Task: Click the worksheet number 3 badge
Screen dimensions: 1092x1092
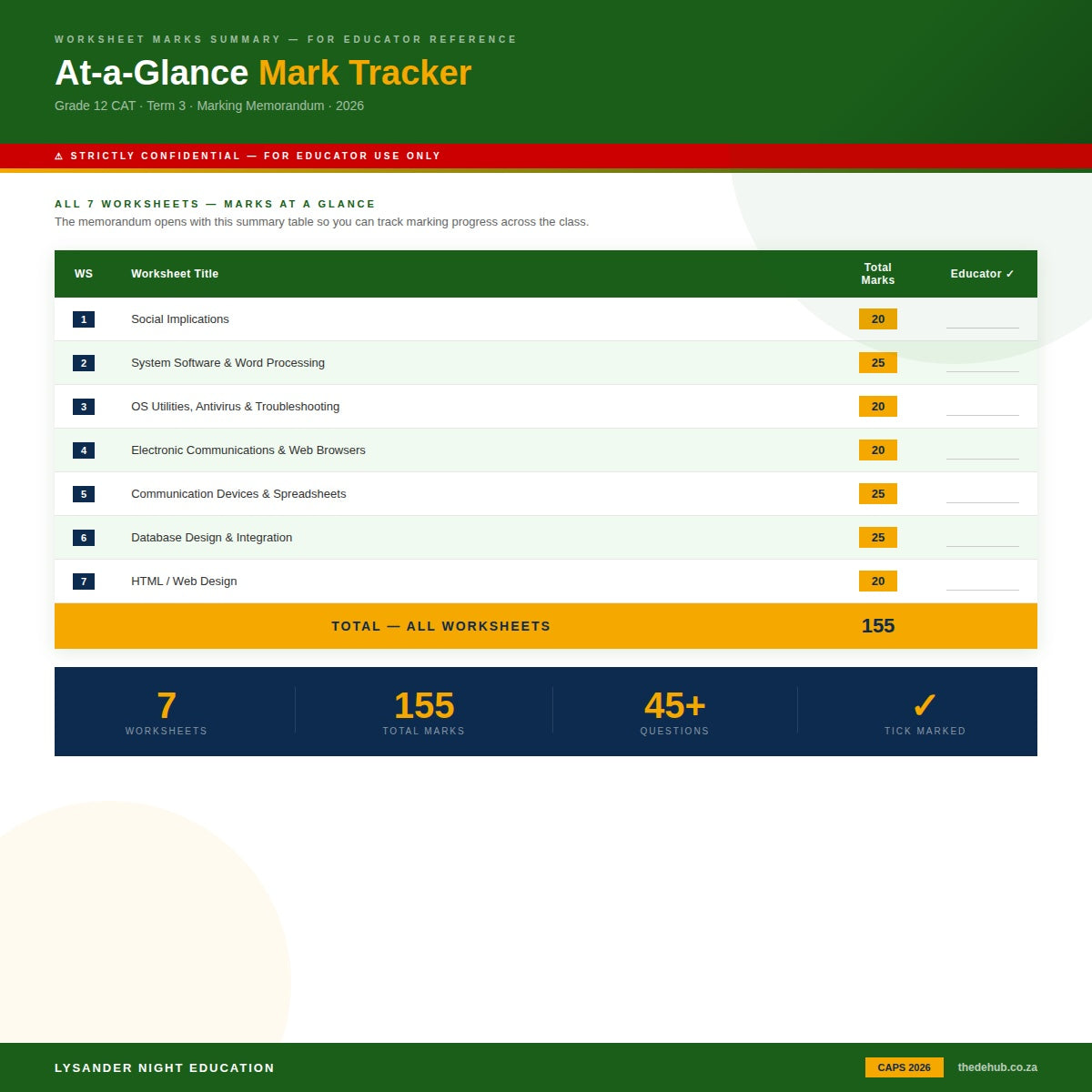Action: 84,407
